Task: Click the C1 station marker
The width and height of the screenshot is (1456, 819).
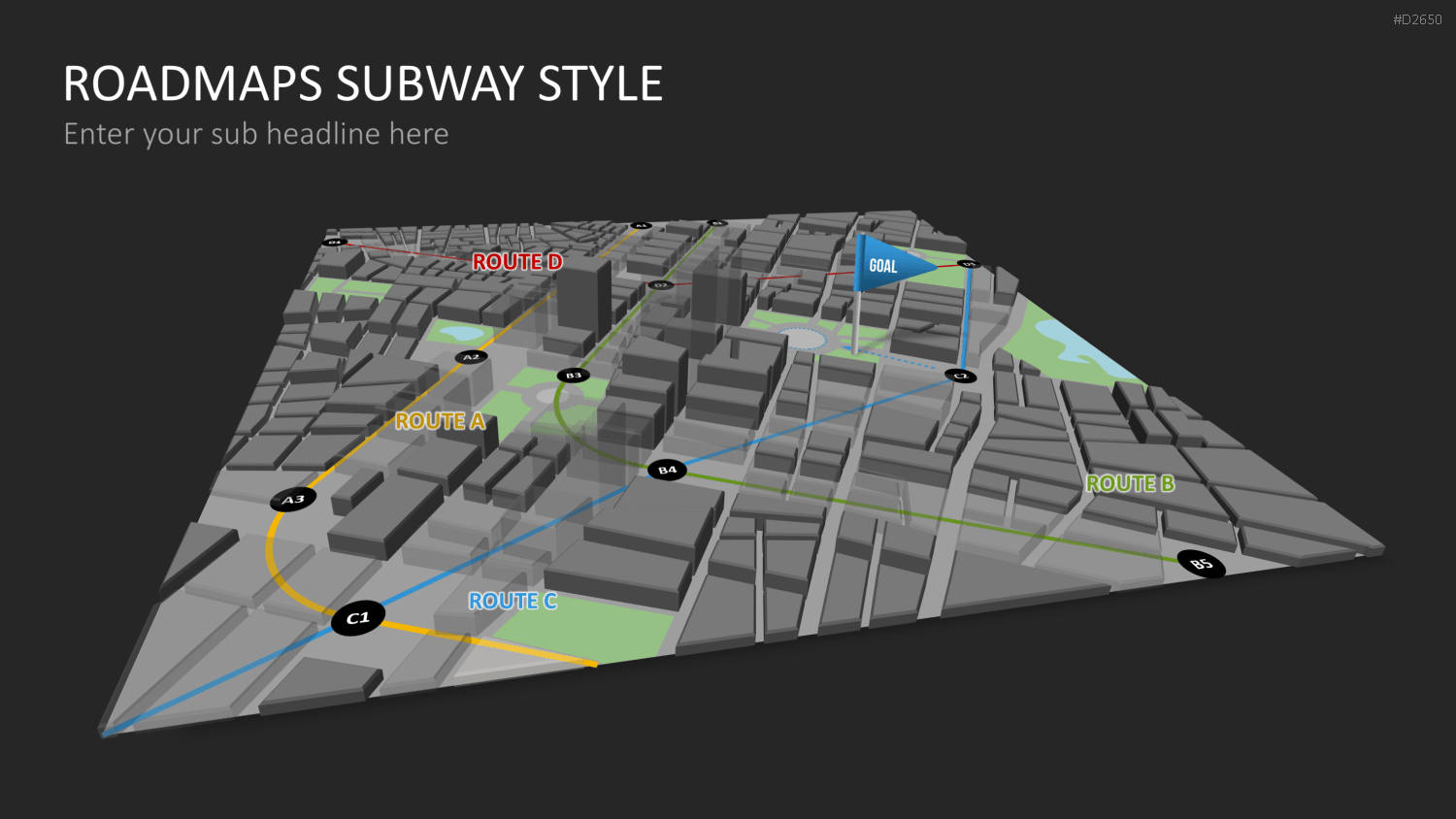Action: click(x=357, y=618)
